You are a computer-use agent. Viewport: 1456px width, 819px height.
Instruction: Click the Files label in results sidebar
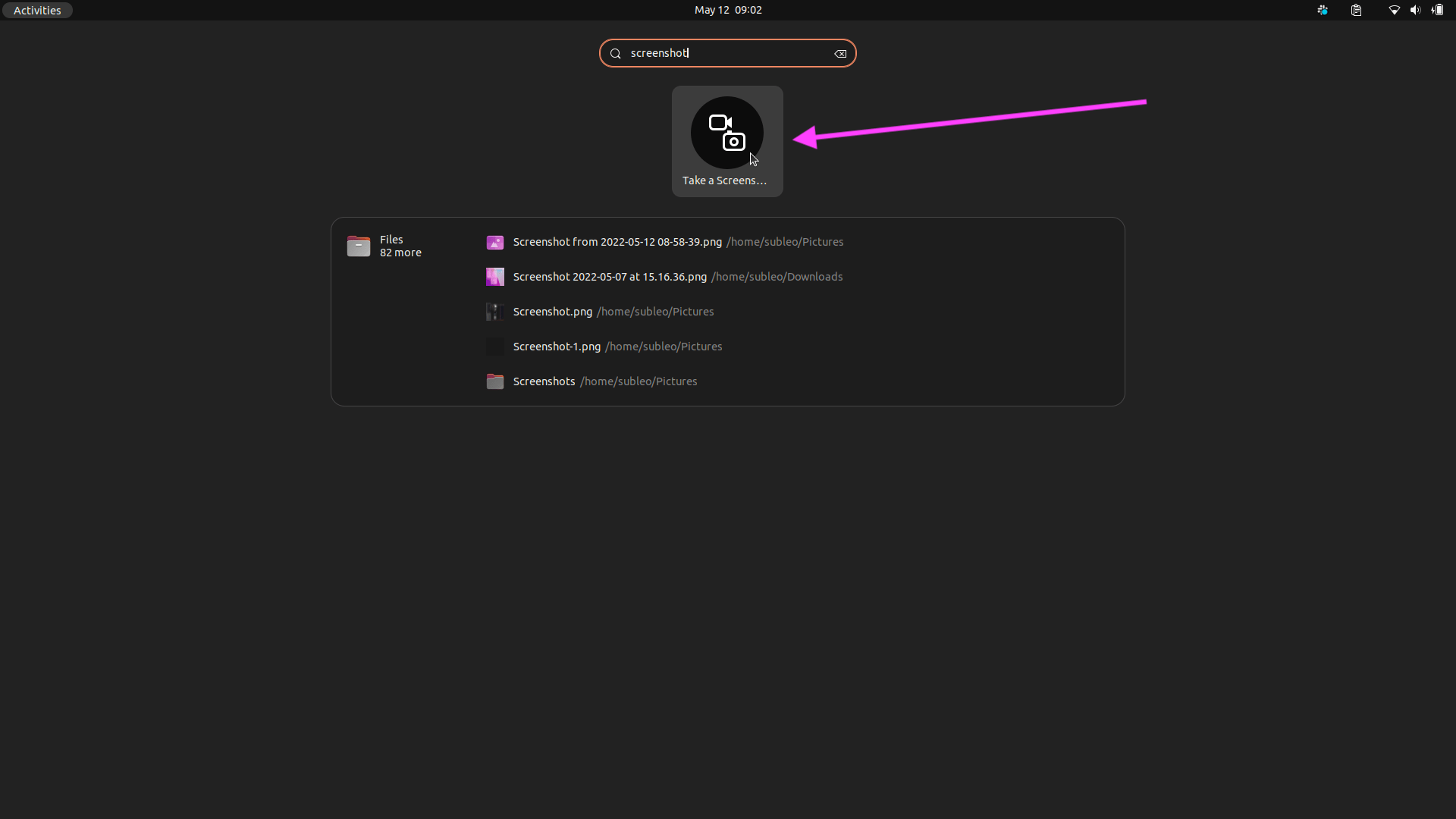pyautogui.click(x=391, y=239)
